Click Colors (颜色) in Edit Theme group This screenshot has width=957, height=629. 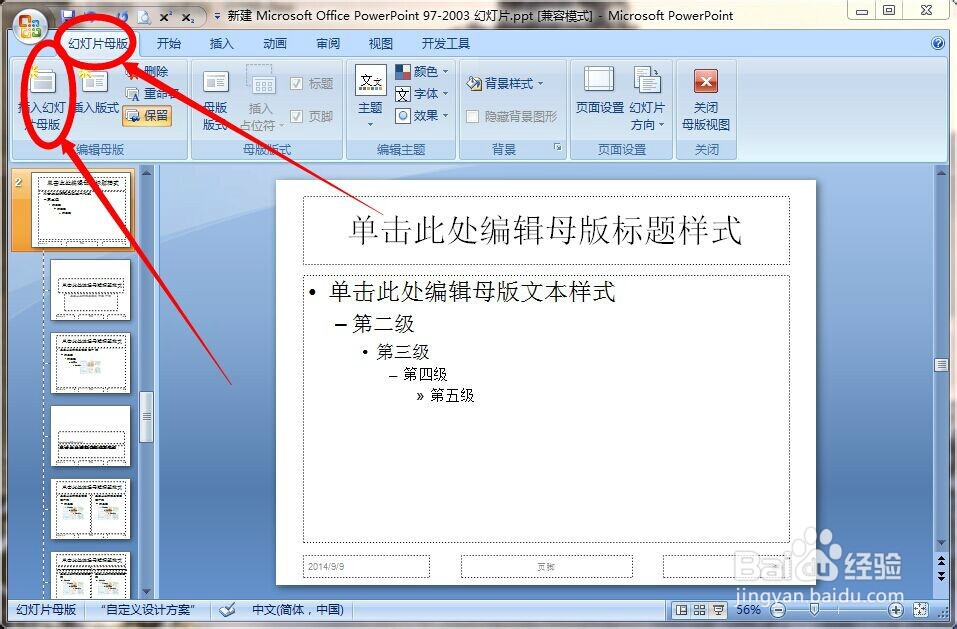pyautogui.click(x=420, y=71)
